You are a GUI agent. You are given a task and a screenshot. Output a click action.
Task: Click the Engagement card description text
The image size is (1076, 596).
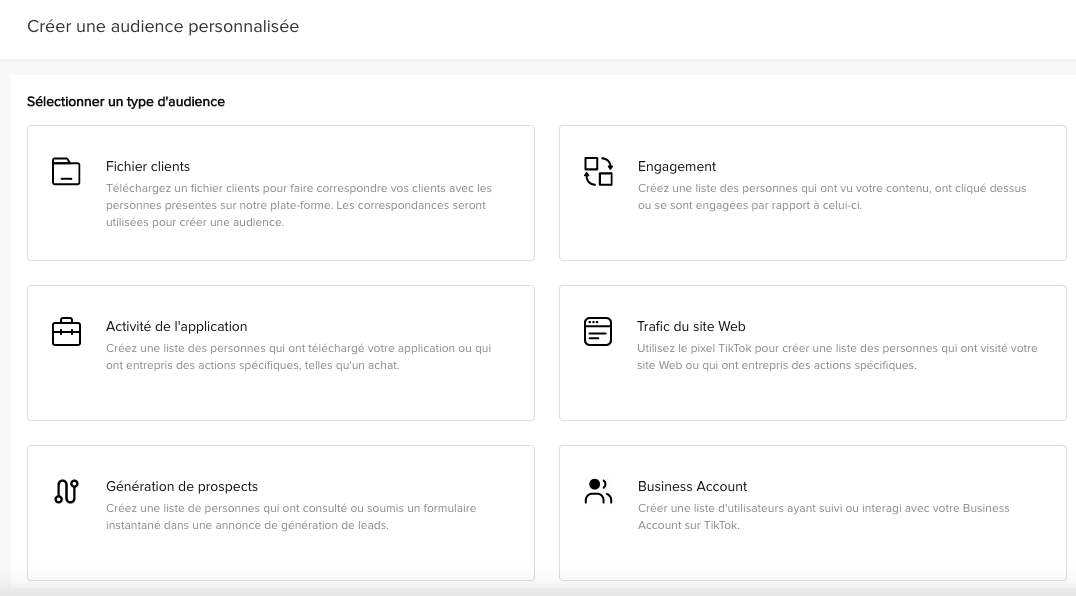point(832,197)
